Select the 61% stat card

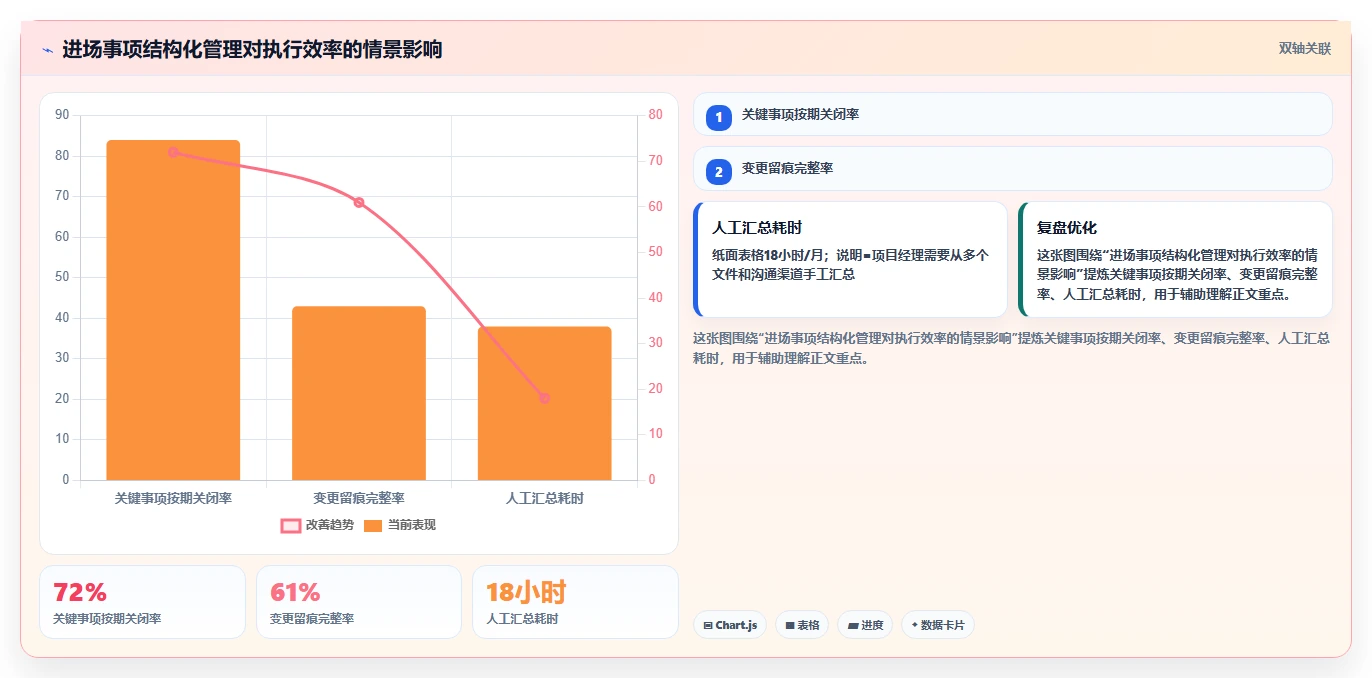pyautogui.click(x=359, y=602)
